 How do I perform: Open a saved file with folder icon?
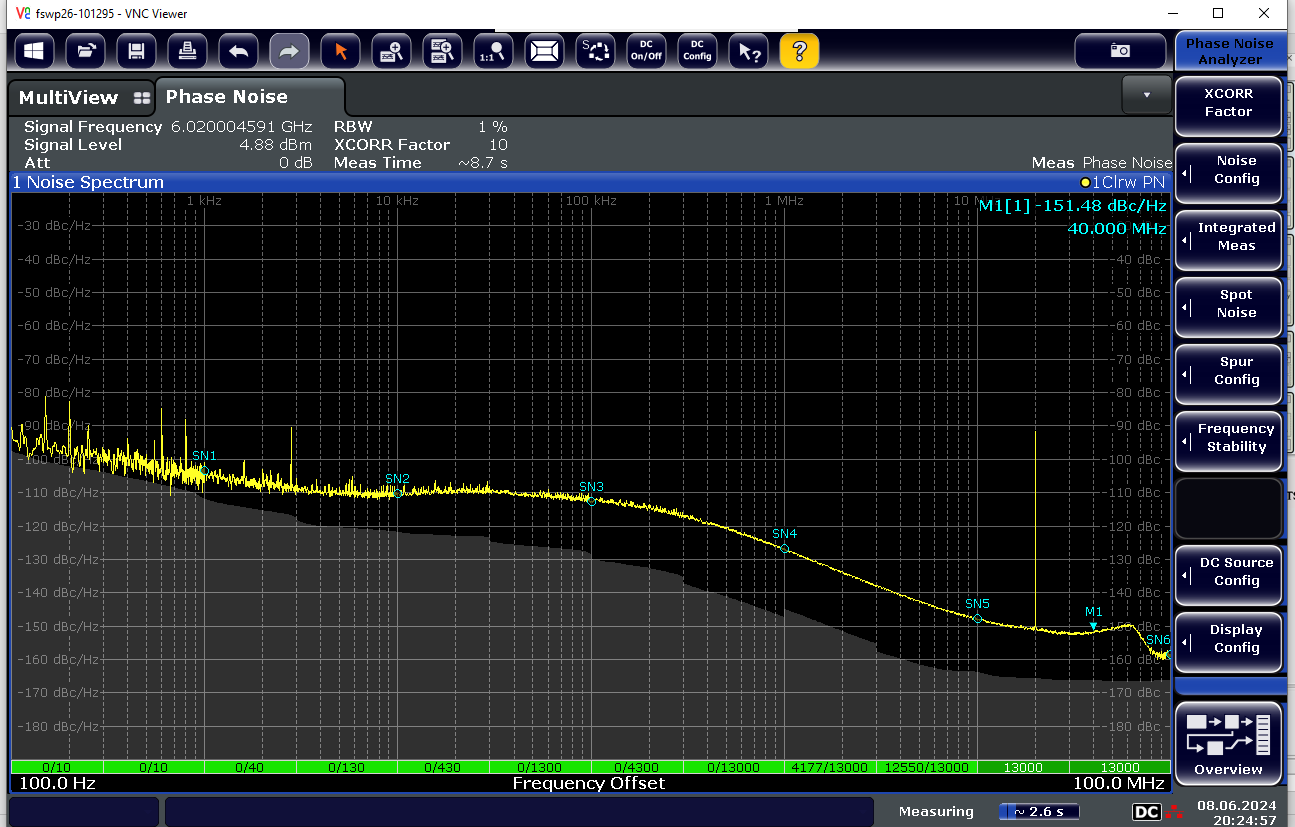85,51
